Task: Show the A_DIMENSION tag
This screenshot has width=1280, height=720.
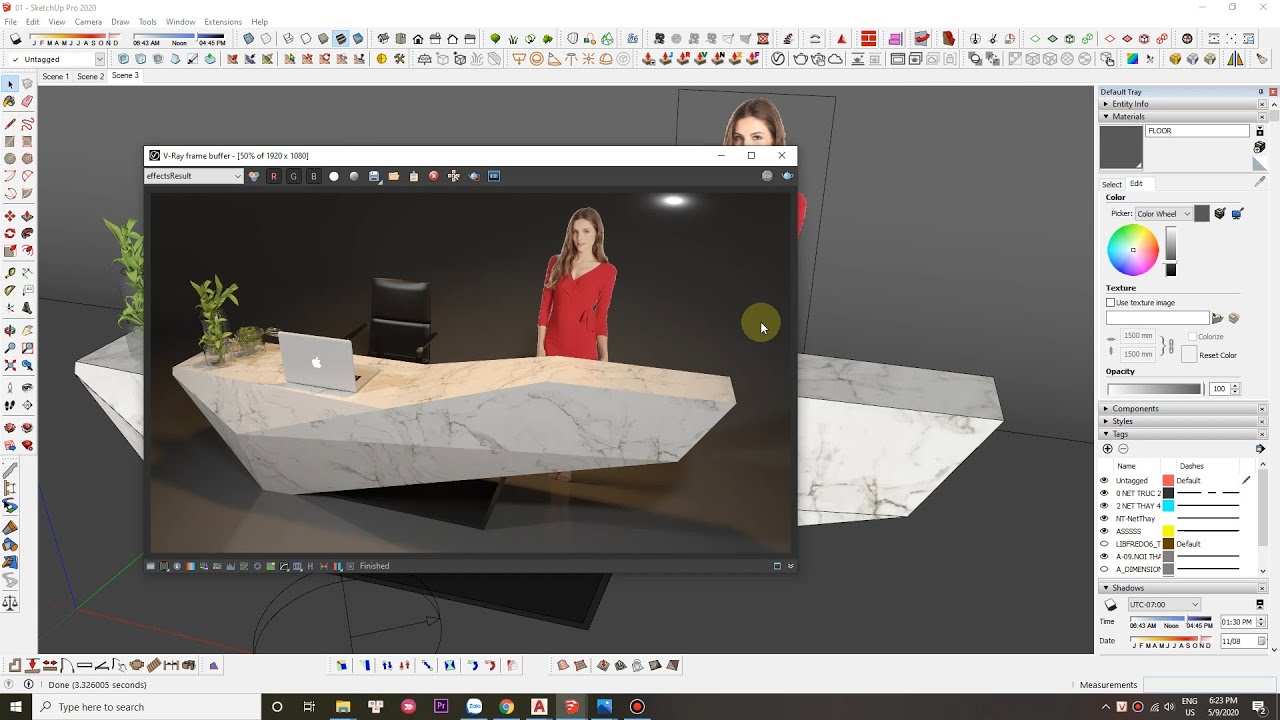Action: tap(1104, 569)
